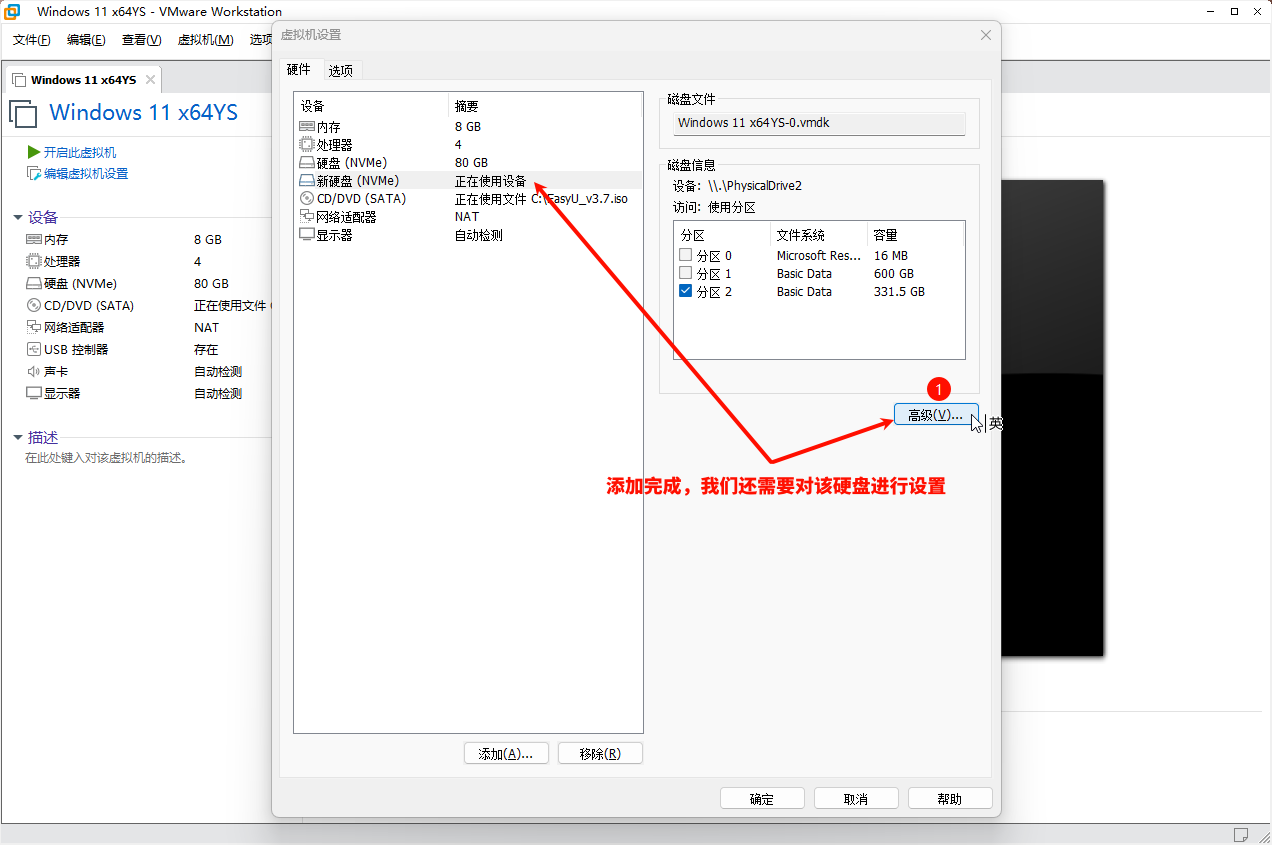Click the USB controller icon in main window

[x=34, y=350]
